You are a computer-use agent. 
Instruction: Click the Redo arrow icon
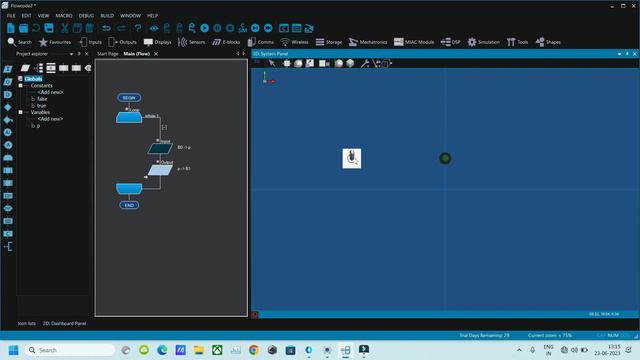pyautogui.click(x=122, y=28)
